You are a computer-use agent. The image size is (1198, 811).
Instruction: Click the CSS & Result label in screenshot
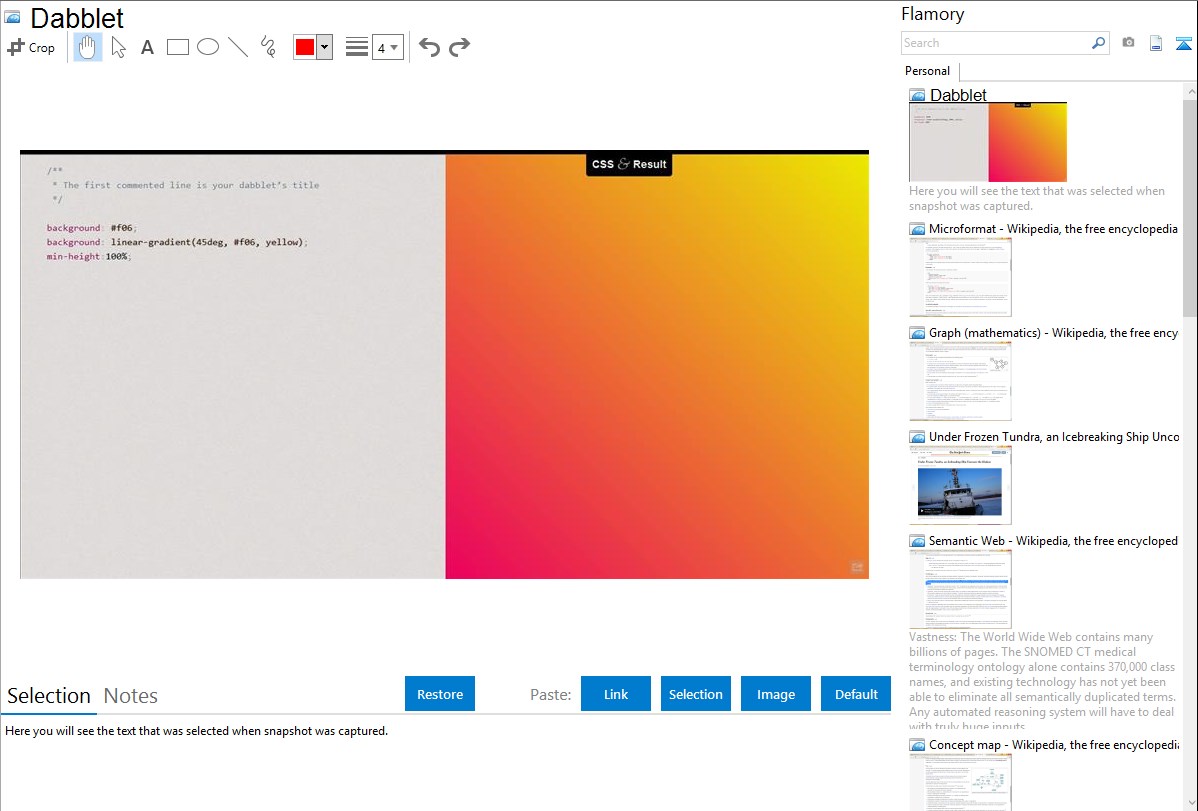[x=629, y=164]
